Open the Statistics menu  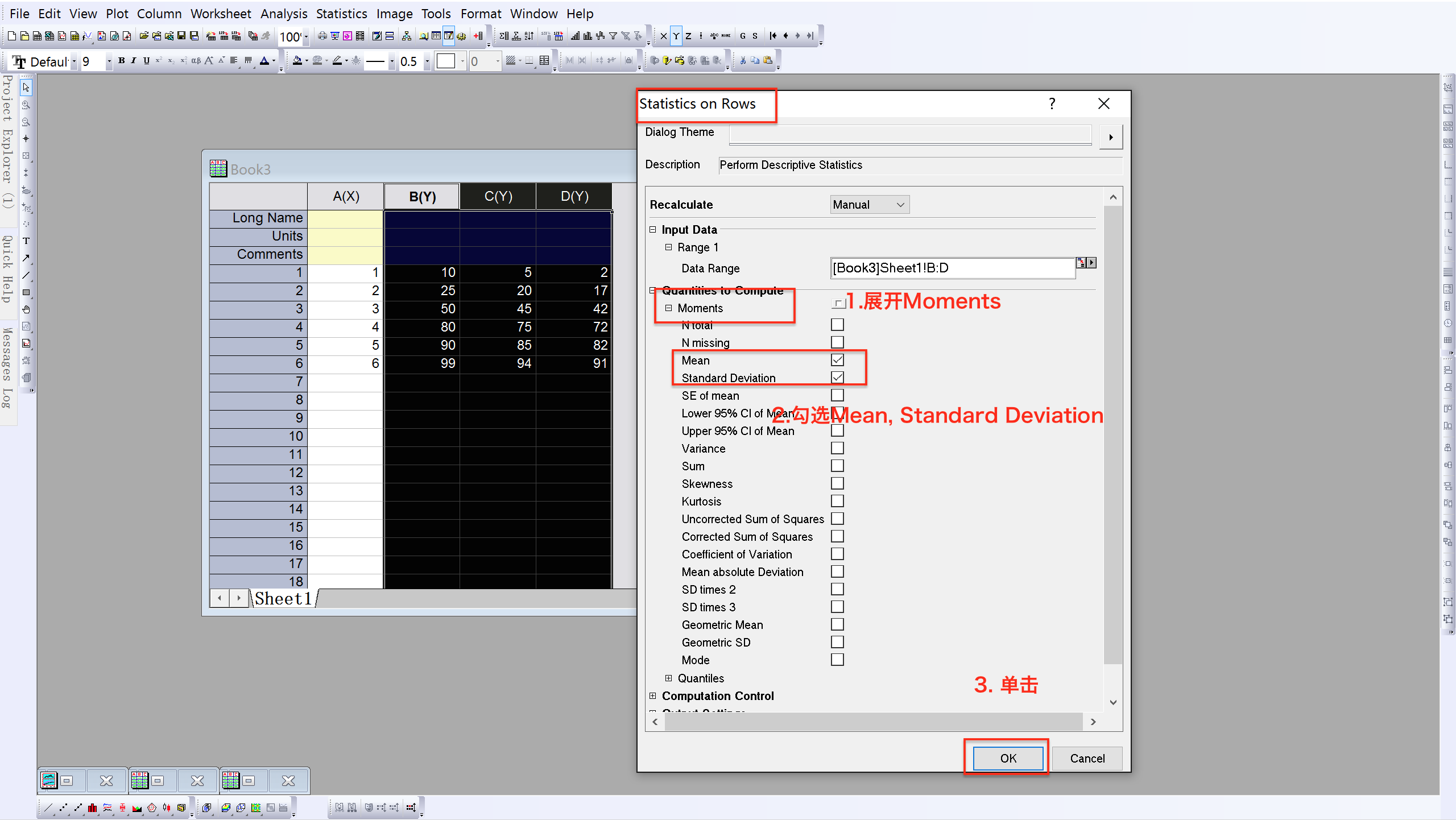(341, 14)
